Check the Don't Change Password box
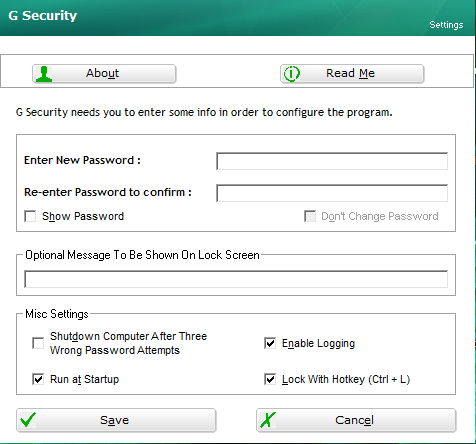Viewport: 476px width, 444px height. point(310,216)
